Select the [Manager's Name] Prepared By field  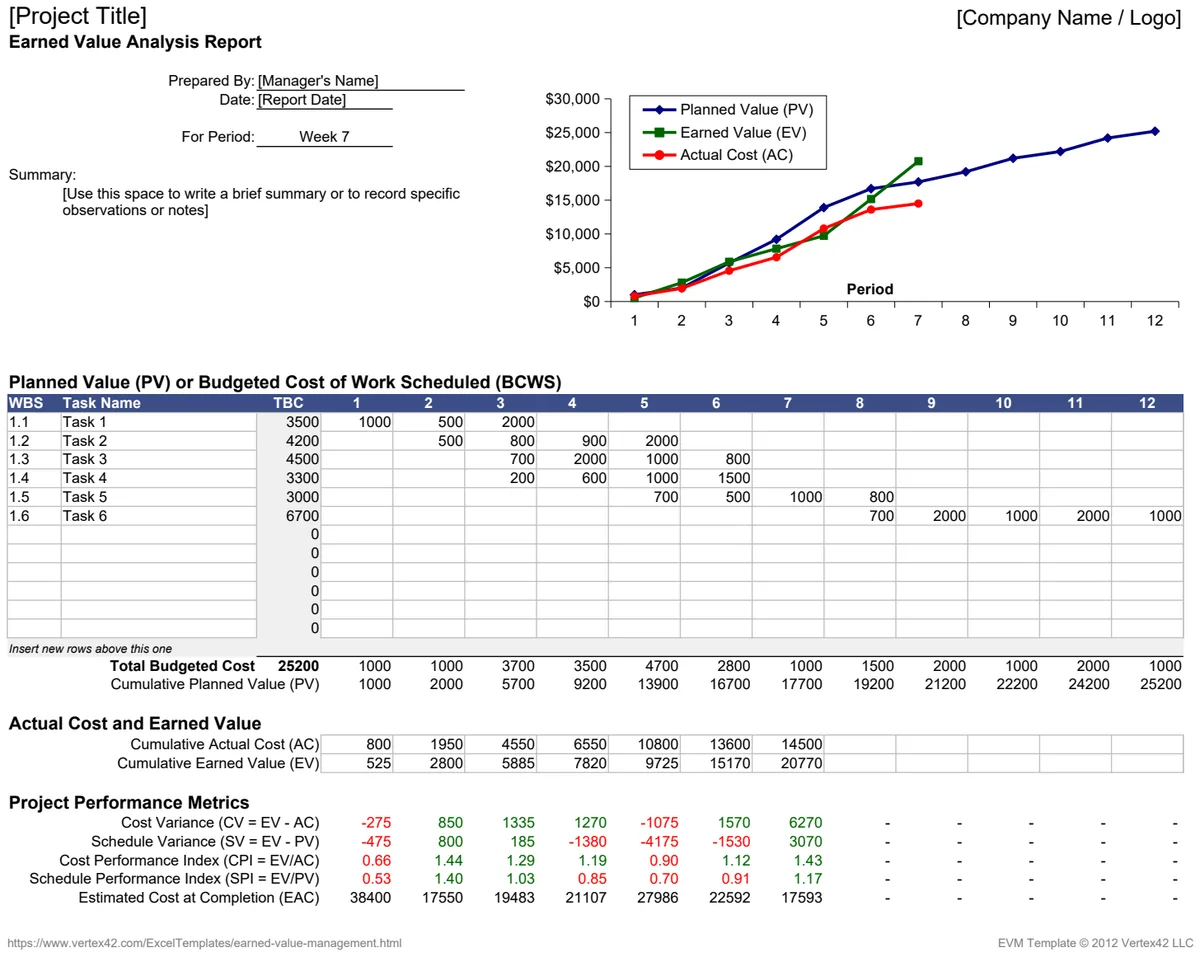tap(361, 81)
